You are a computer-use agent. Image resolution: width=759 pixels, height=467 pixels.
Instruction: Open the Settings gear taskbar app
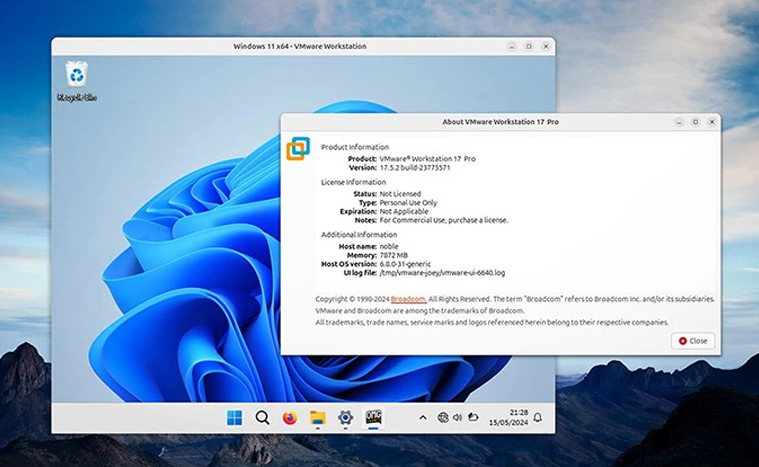tap(345, 417)
